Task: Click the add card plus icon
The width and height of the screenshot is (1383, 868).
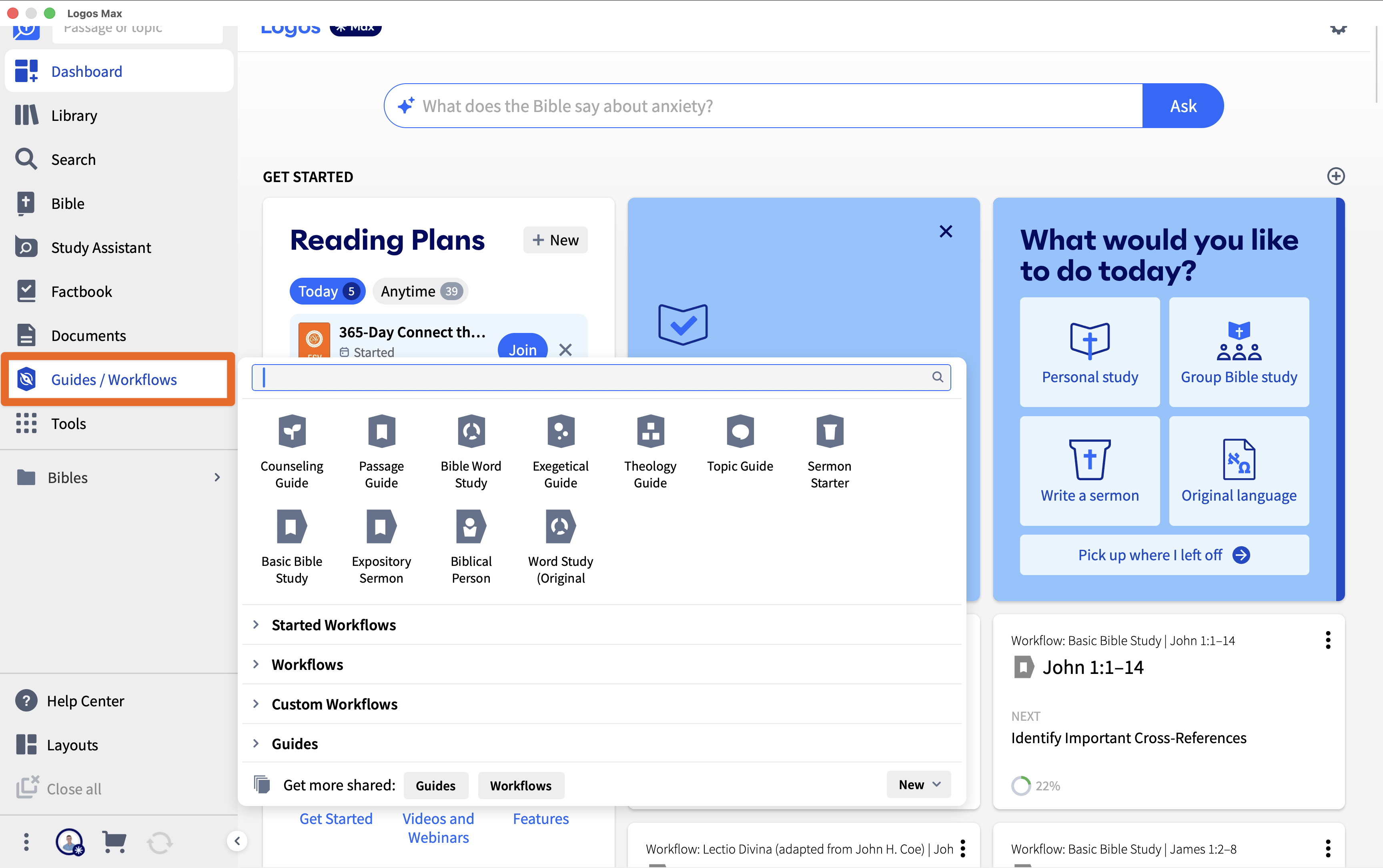Action: click(x=1336, y=176)
